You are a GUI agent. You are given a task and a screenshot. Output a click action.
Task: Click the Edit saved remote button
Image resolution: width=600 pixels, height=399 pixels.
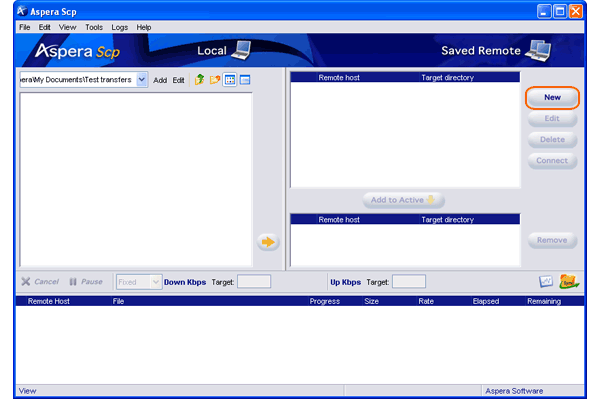click(552, 119)
